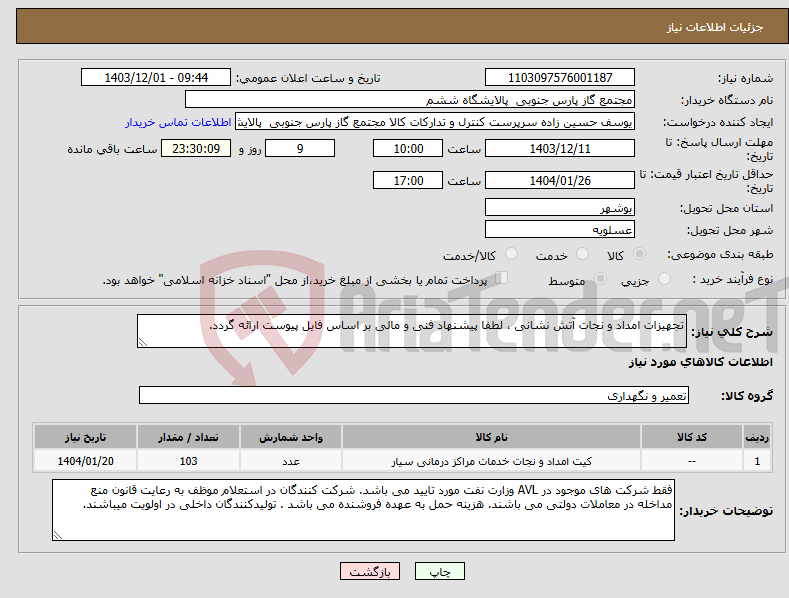Click the resize grip of buyer notes textarea

57,536
